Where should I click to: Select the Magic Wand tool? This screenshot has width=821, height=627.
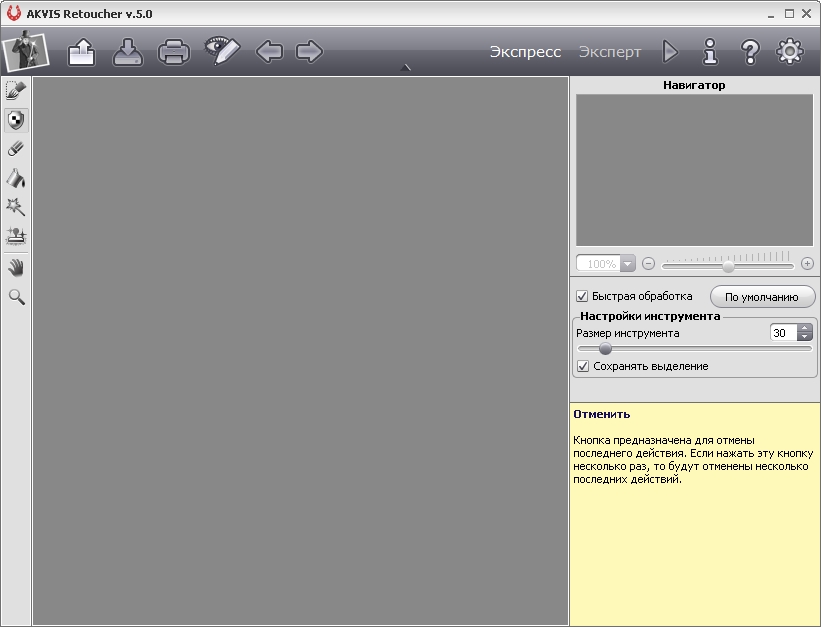16,207
